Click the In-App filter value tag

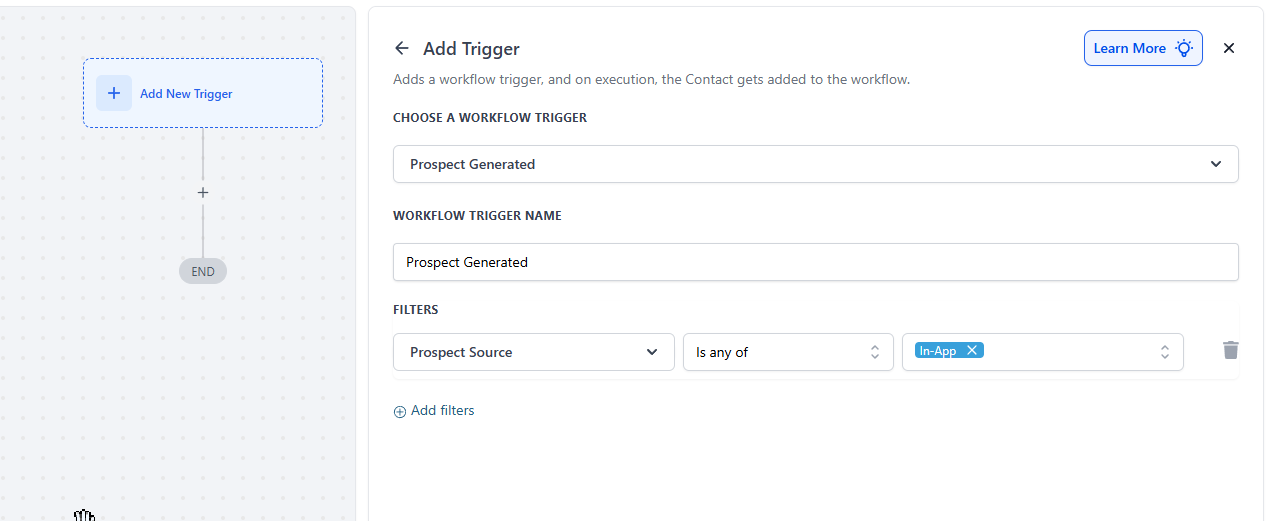pos(938,350)
